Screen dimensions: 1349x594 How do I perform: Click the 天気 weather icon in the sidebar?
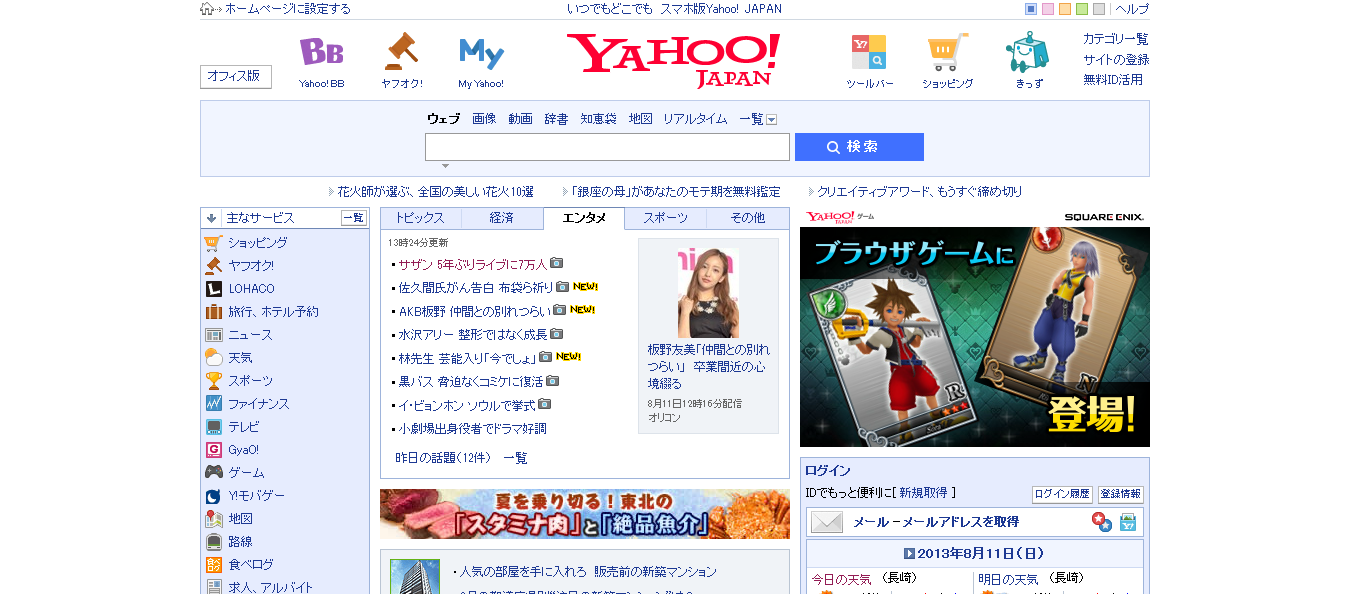[x=213, y=357]
